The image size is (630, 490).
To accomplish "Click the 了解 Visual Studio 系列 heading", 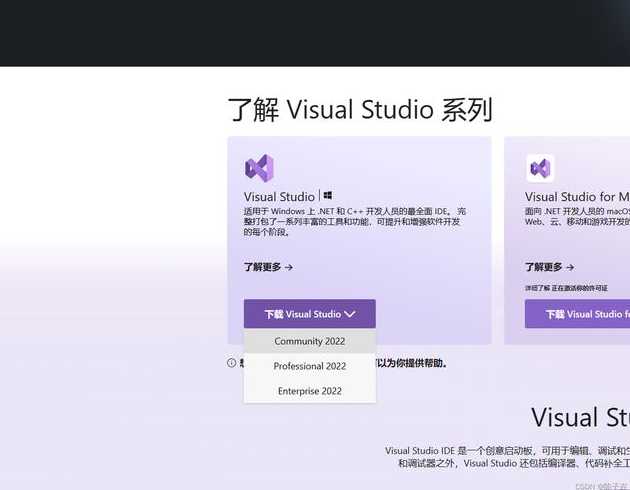I will pos(360,109).
